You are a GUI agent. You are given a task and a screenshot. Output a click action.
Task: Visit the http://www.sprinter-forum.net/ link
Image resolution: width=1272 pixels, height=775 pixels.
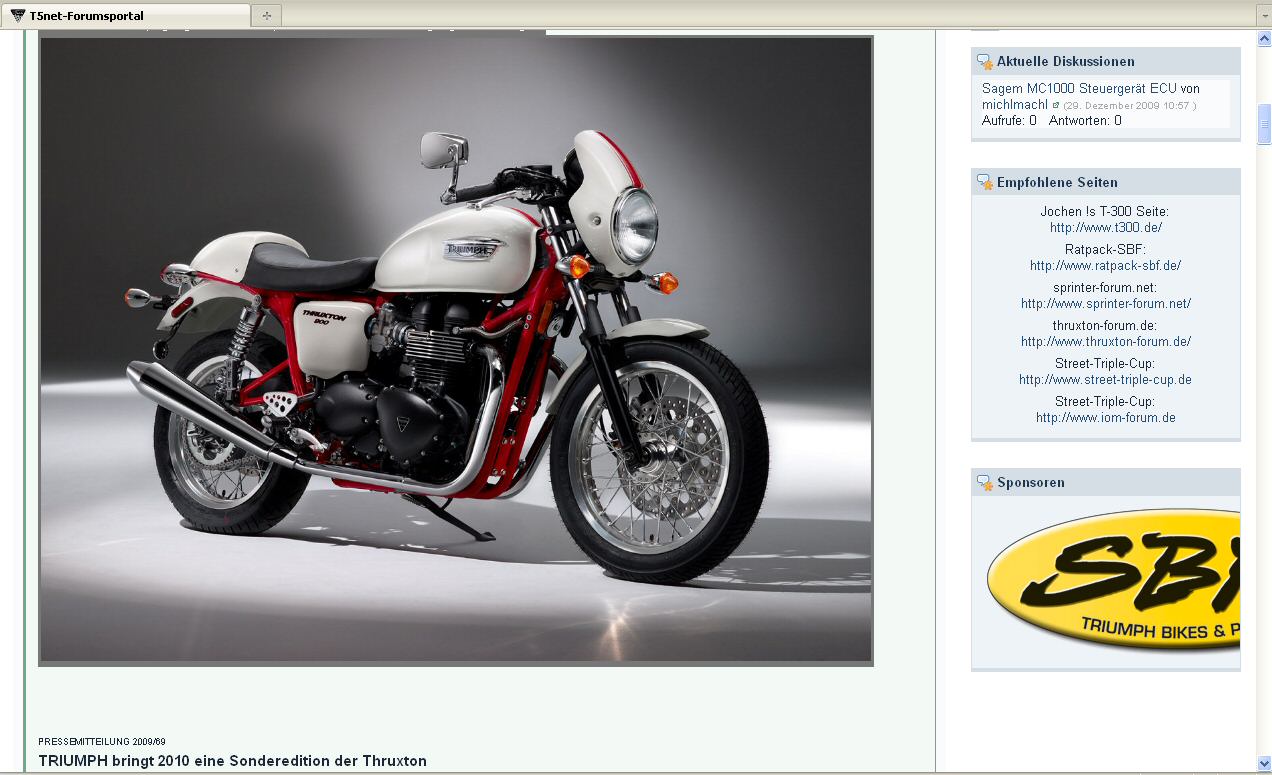[x=1106, y=304]
